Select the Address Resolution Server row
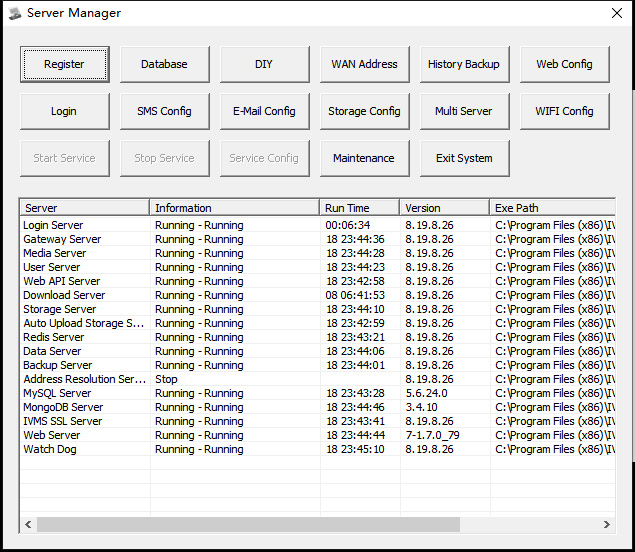The height and width of the screenshot is (552, 635). (x=318, y=379)
